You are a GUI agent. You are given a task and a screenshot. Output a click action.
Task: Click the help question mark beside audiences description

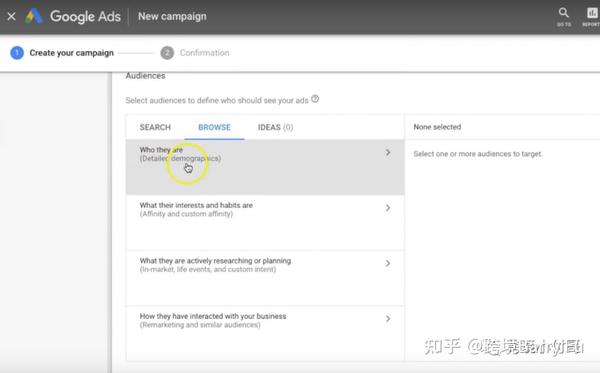(x=315, y=99)
